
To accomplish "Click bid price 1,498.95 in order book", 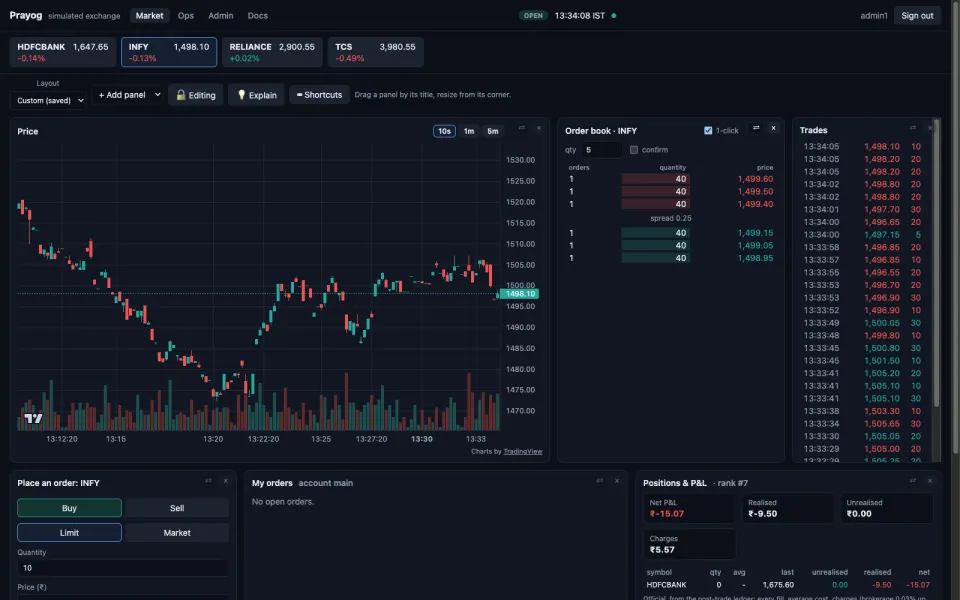I will tap(755, 258).
